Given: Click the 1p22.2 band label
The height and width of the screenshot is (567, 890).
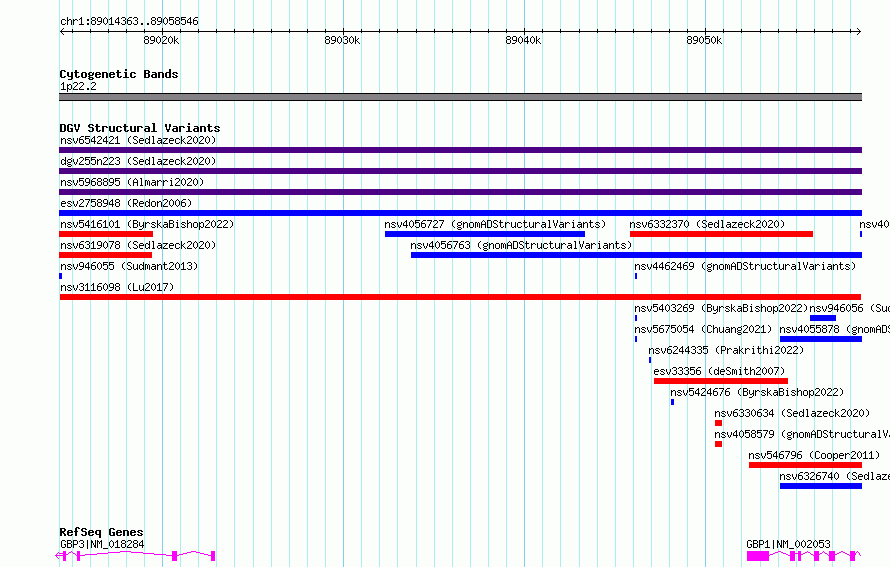Looking at the screenshot, I should tap(78, 86).
